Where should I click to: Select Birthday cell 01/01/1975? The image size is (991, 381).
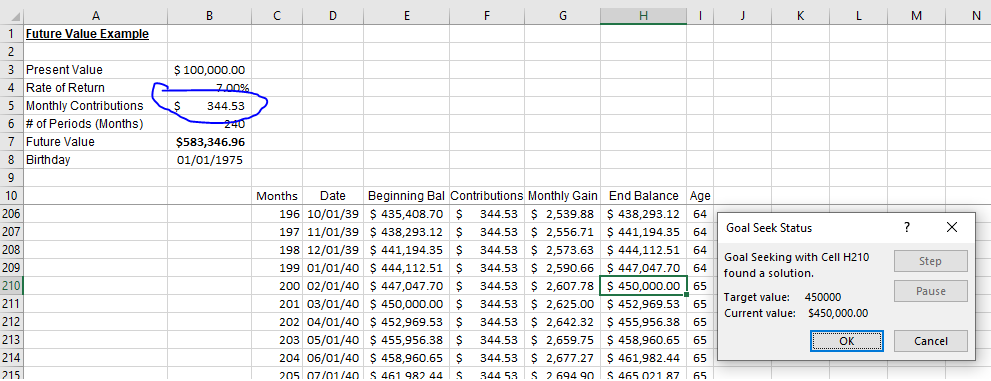(x=209, y=160)
